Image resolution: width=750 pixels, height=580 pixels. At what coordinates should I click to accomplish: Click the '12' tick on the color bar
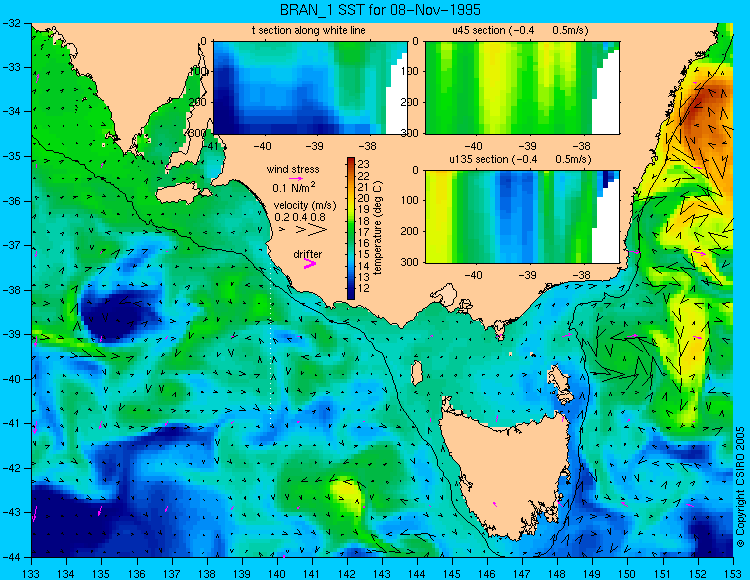363,288
